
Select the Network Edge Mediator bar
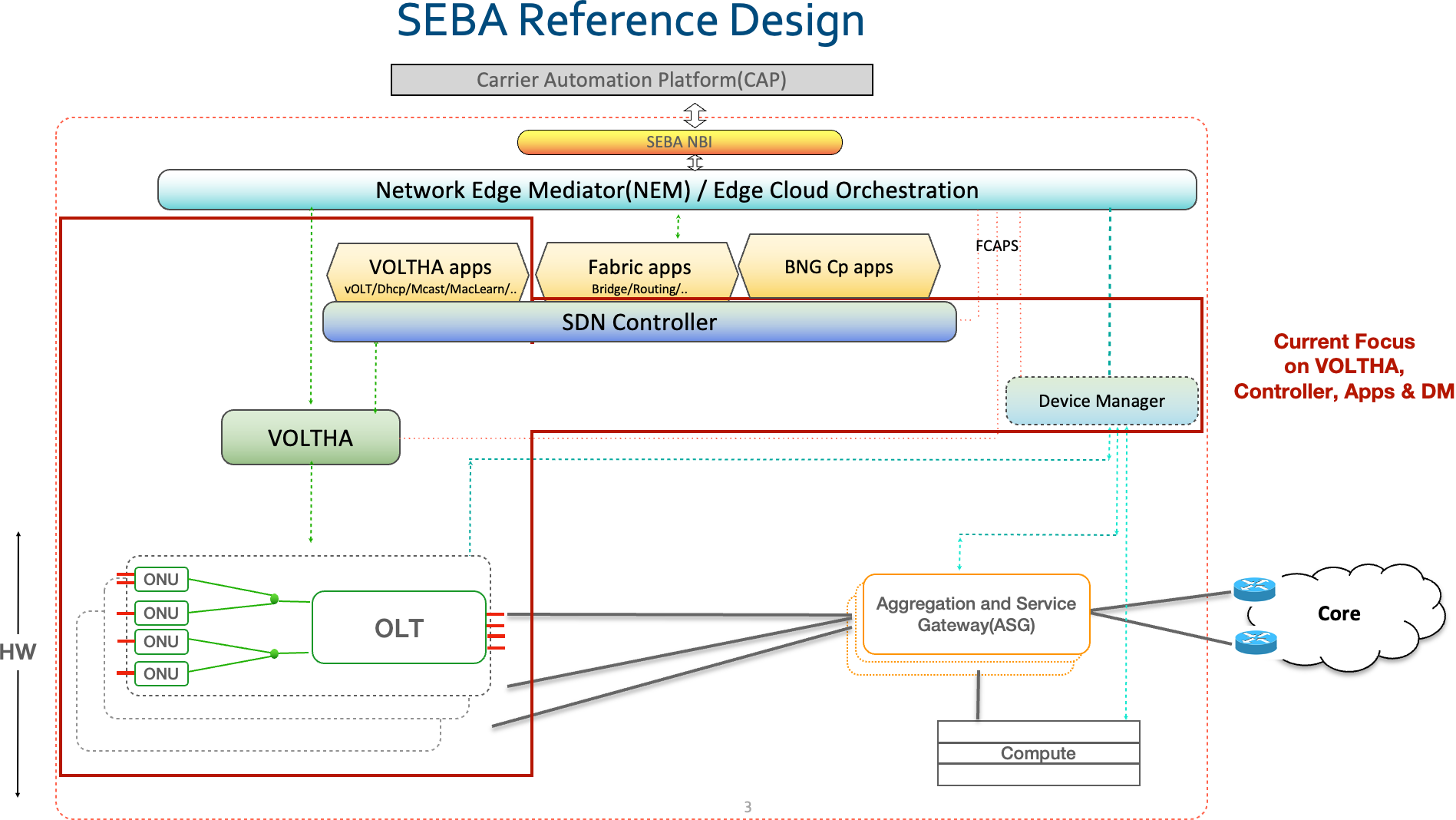676,190
